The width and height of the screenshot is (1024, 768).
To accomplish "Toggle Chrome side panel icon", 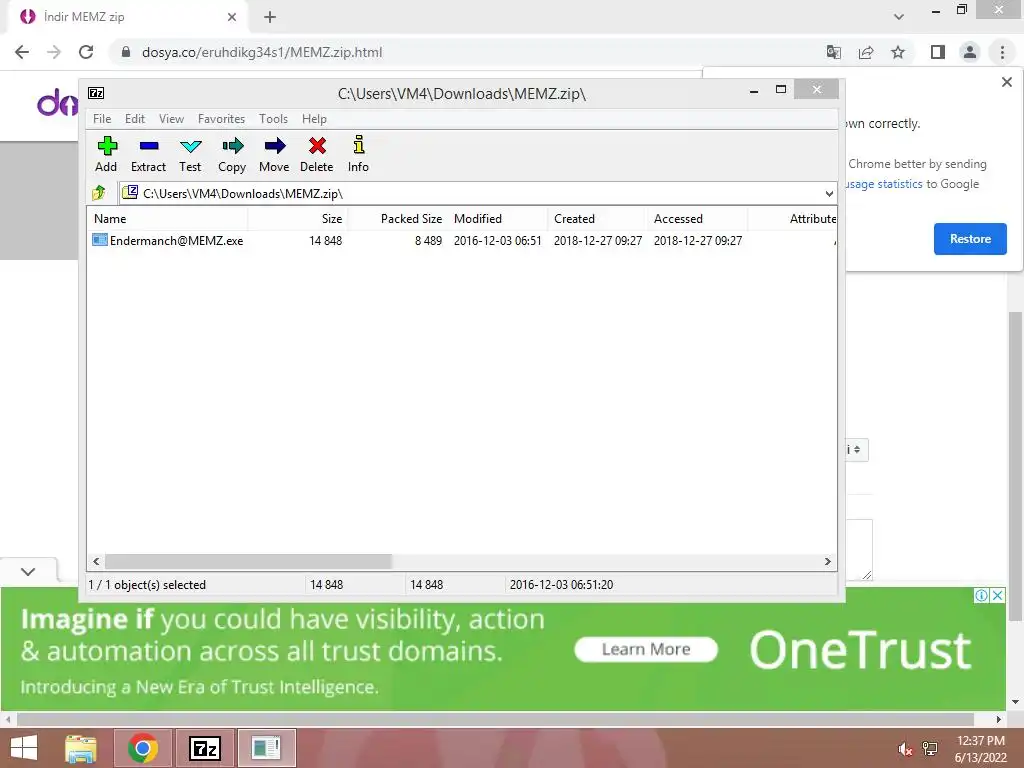I will 938,52.
